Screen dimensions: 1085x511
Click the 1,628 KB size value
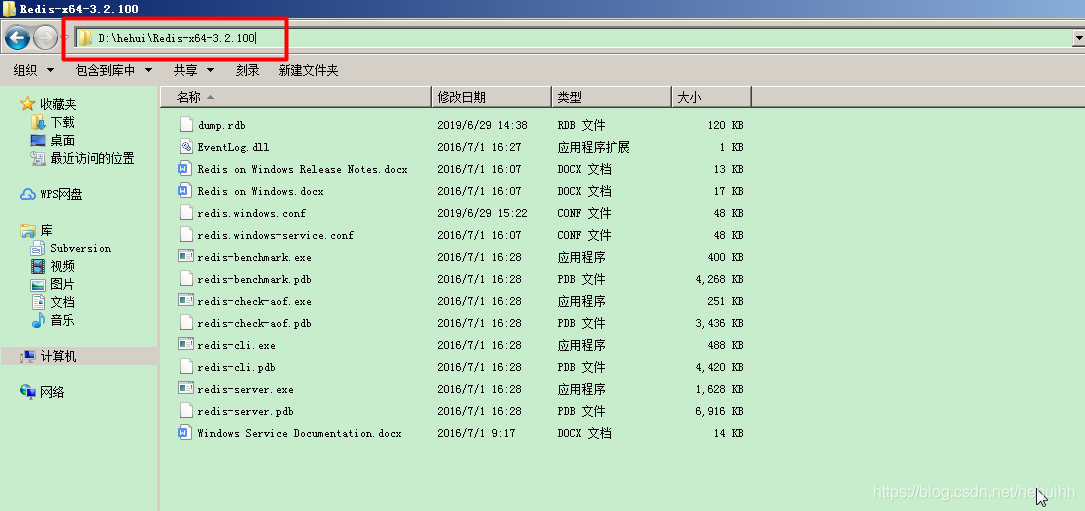[720, 389]
